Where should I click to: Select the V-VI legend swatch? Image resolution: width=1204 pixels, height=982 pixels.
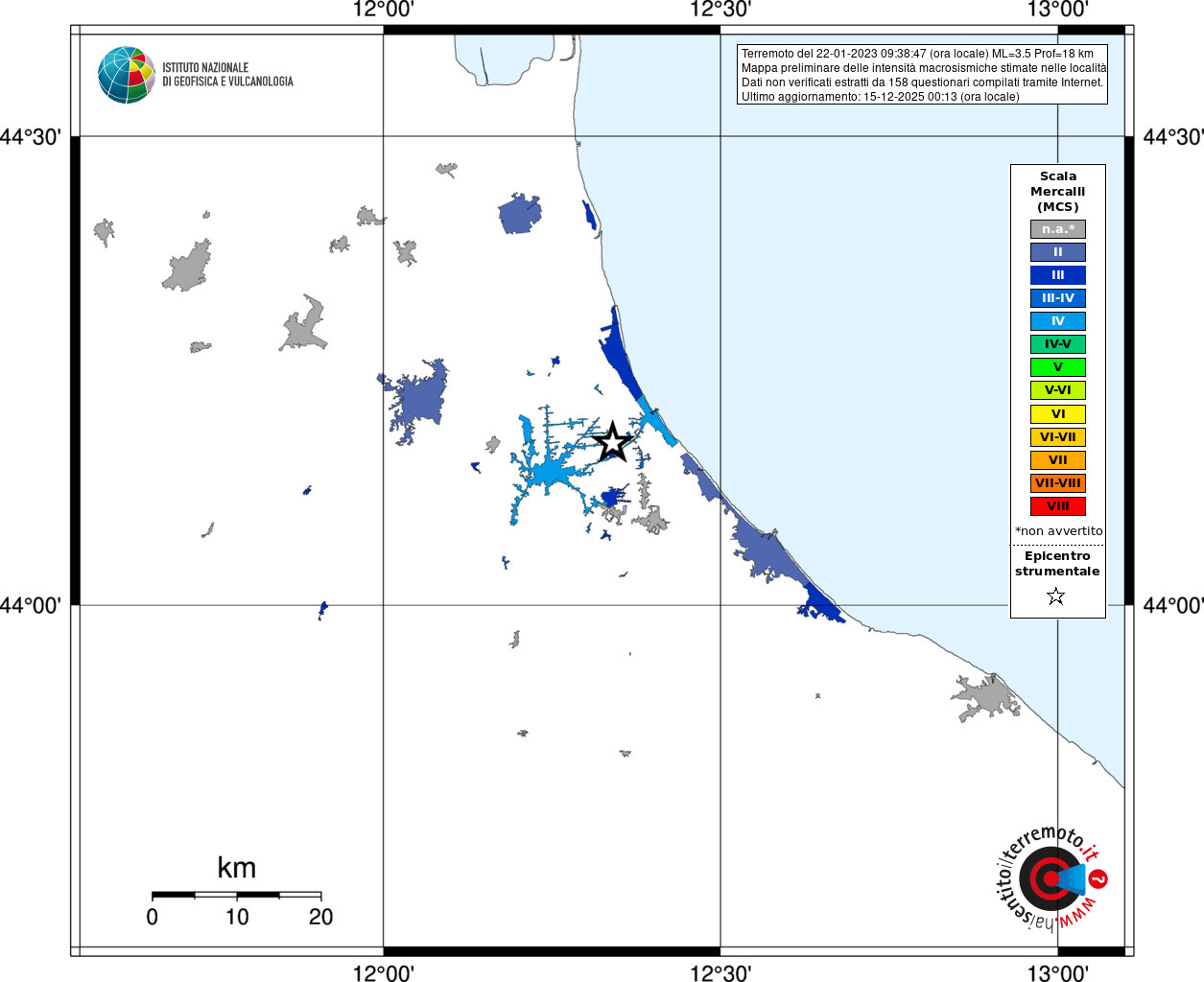pyautogui.click(x=1058, y=390)
